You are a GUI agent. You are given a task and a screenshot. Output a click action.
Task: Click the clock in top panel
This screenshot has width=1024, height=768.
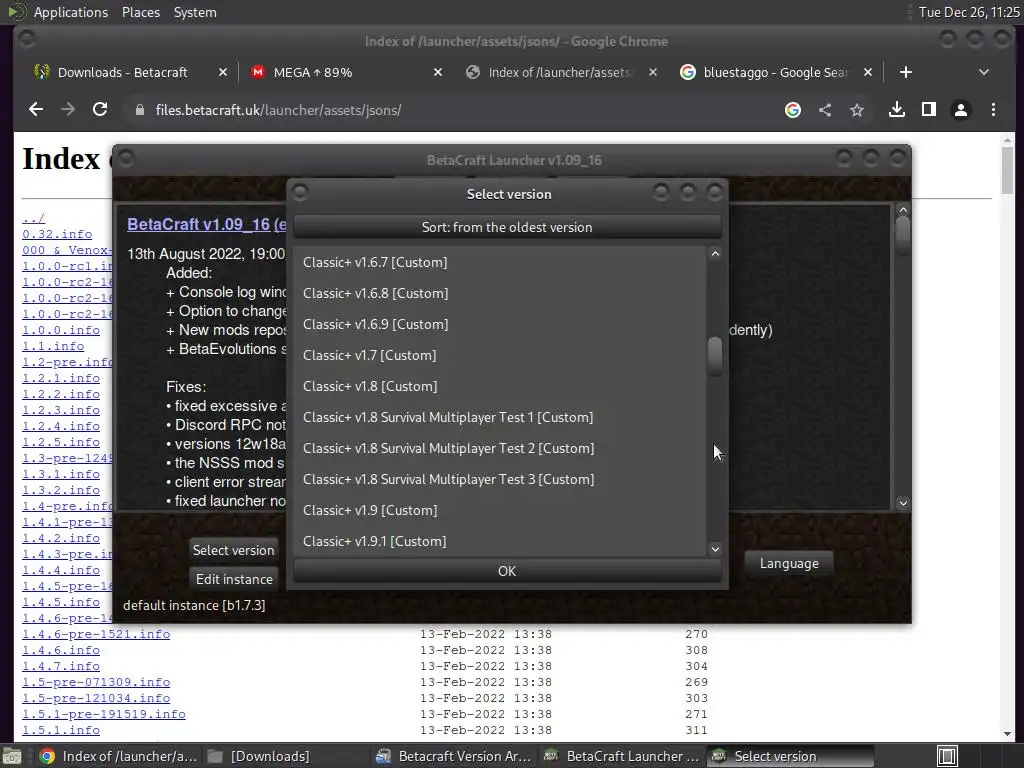pyautogui.click(x=969, y=12)
